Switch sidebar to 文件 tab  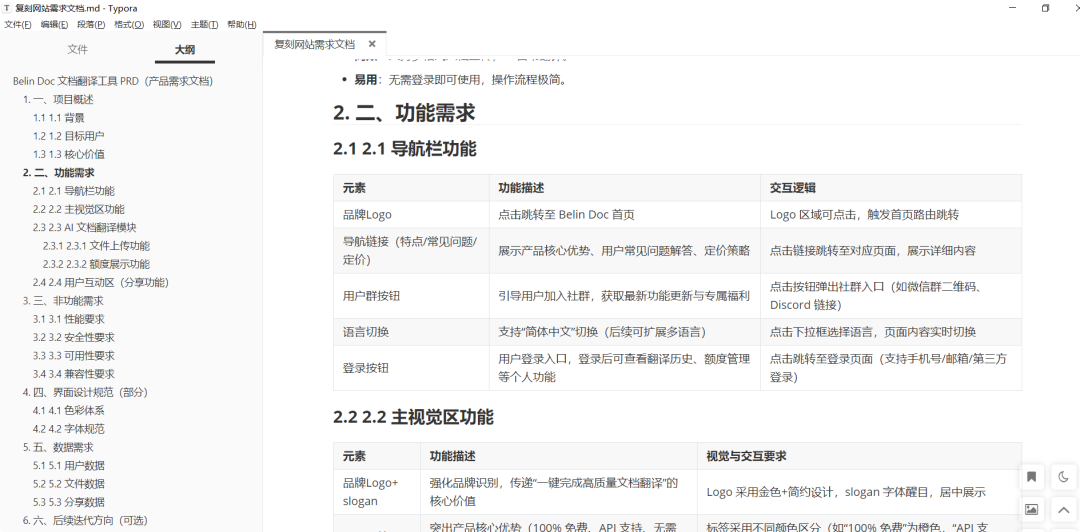[77, 49]
